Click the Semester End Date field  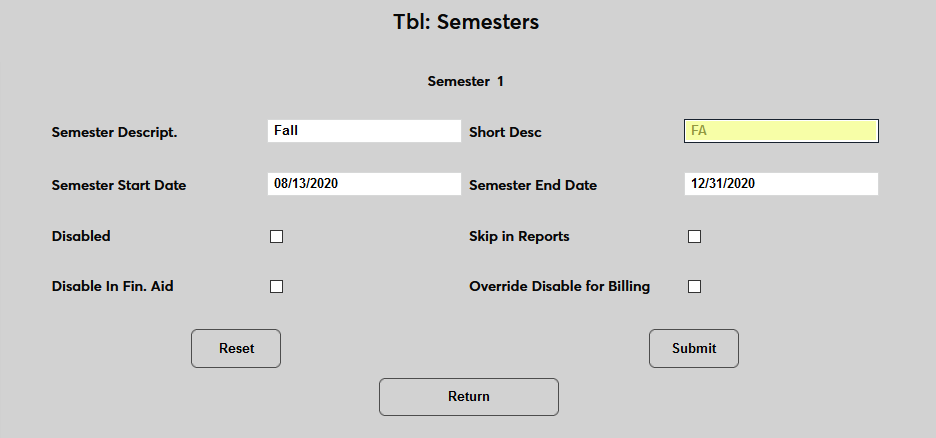tap(781, 184)
